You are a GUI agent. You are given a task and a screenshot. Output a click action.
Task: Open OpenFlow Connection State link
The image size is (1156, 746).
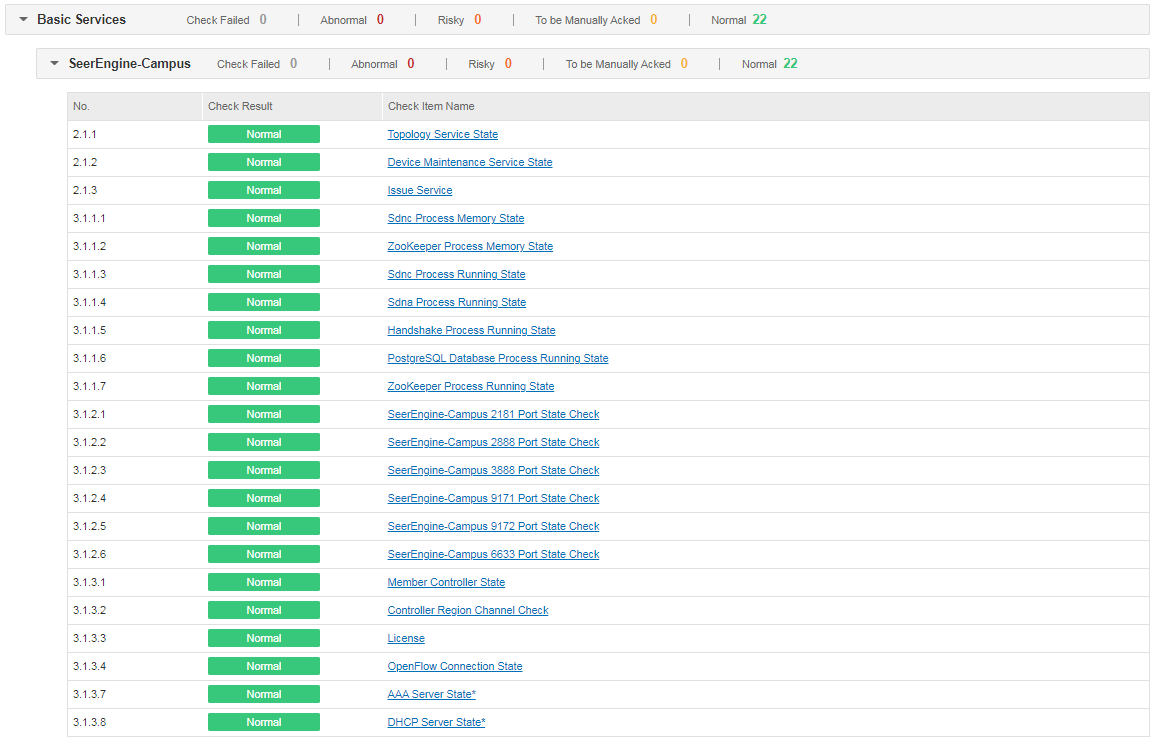[455, 666]
